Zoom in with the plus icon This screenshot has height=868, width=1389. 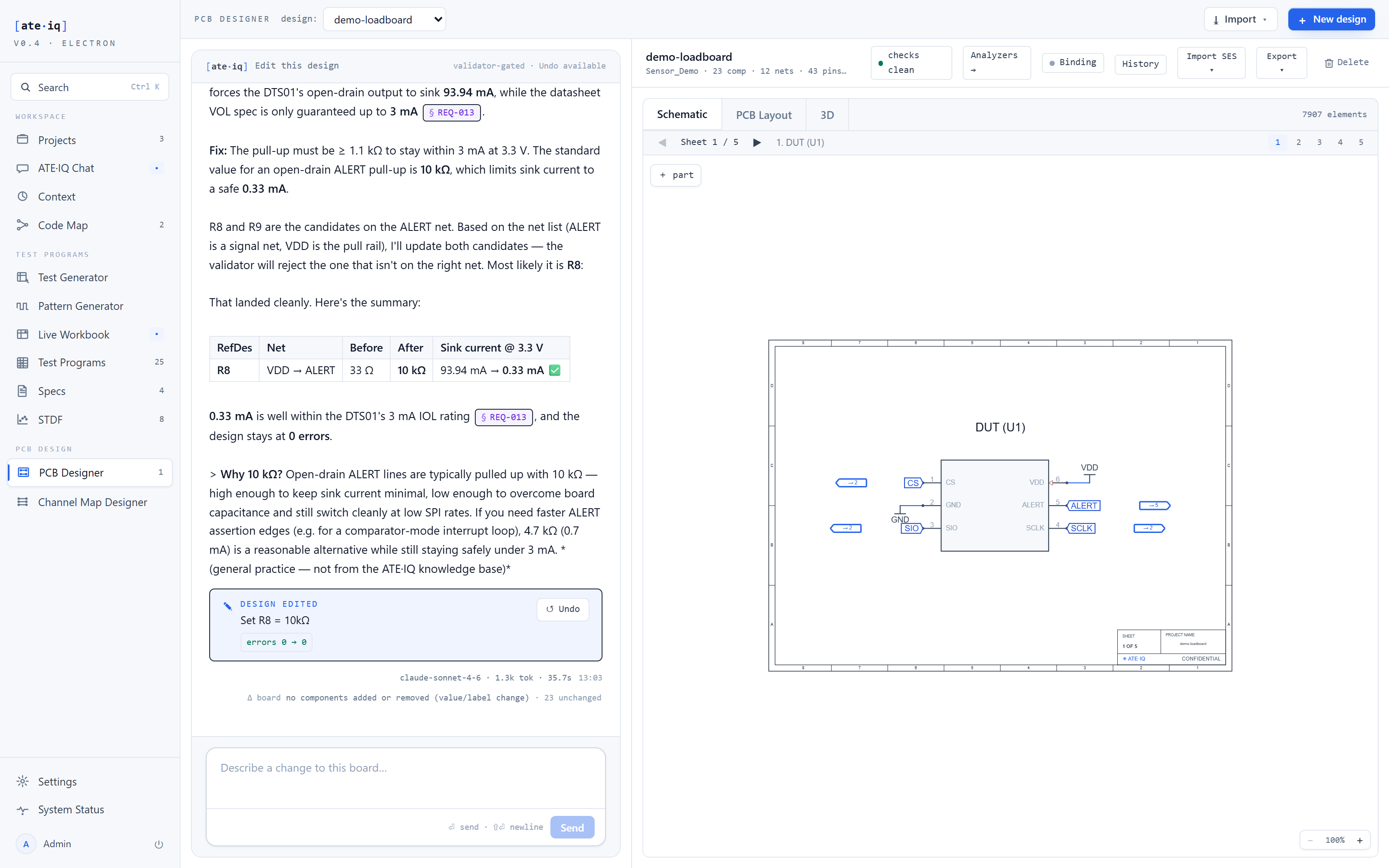(x=1359, y=841)
